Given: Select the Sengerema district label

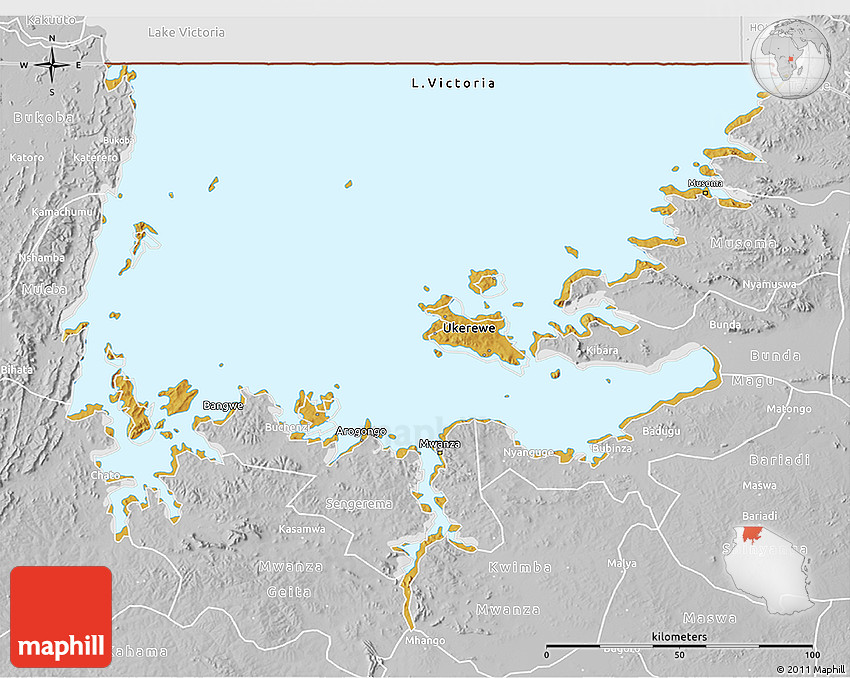Looking at the screenshot, I should pos(360,504).
